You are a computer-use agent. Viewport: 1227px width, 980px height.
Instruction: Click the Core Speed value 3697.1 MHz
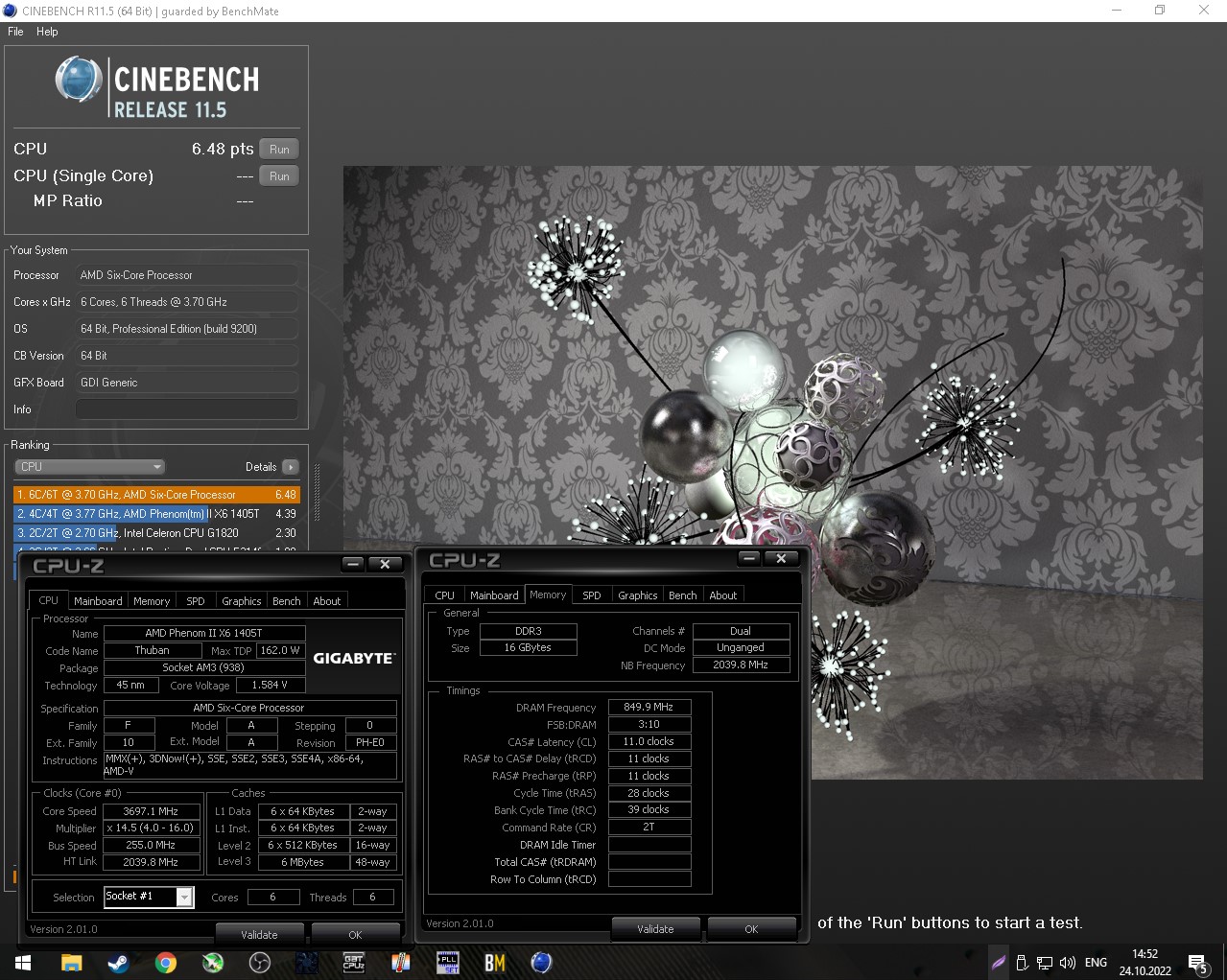152,811
